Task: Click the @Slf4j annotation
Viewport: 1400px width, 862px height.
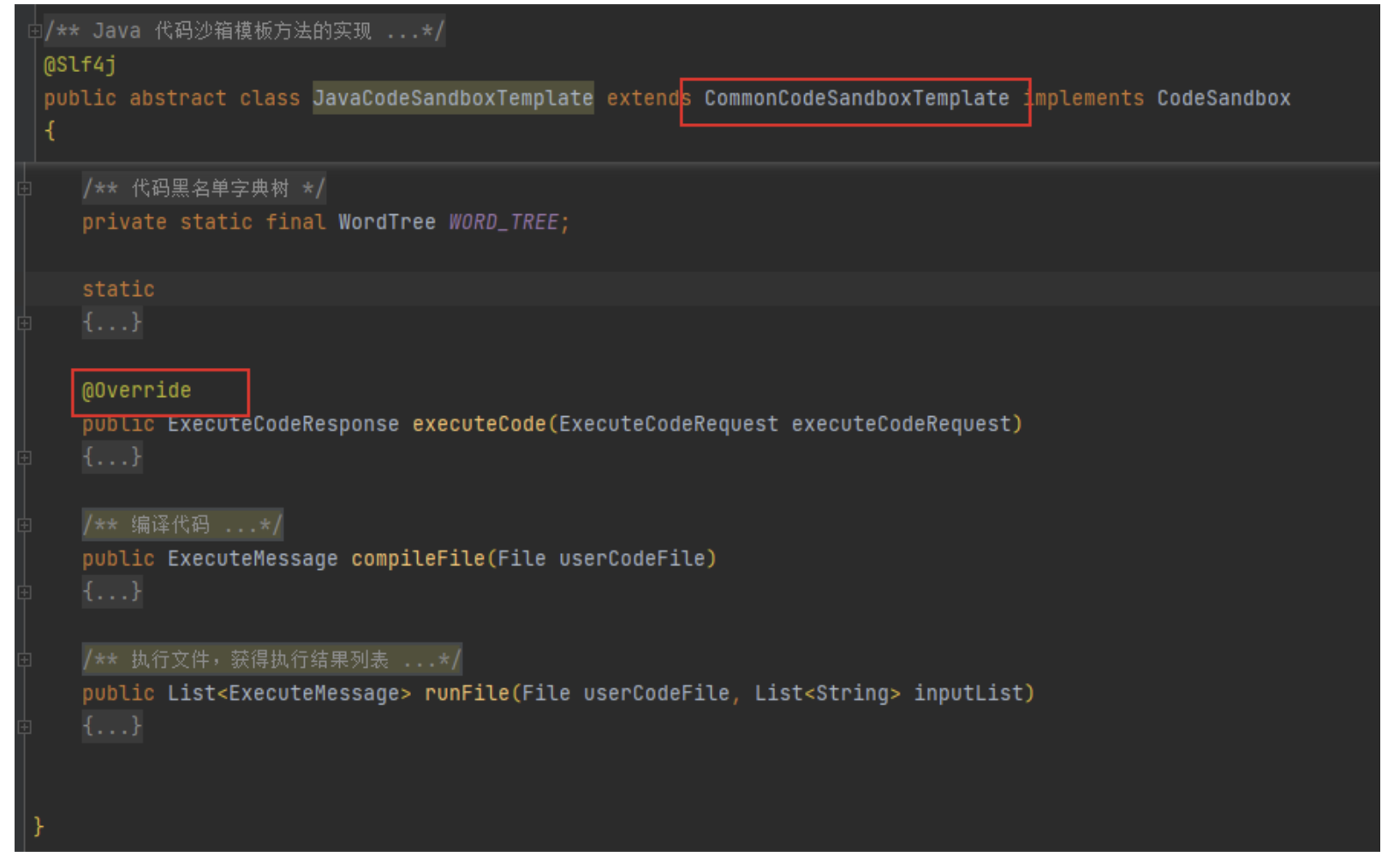Action: point(80,65)
